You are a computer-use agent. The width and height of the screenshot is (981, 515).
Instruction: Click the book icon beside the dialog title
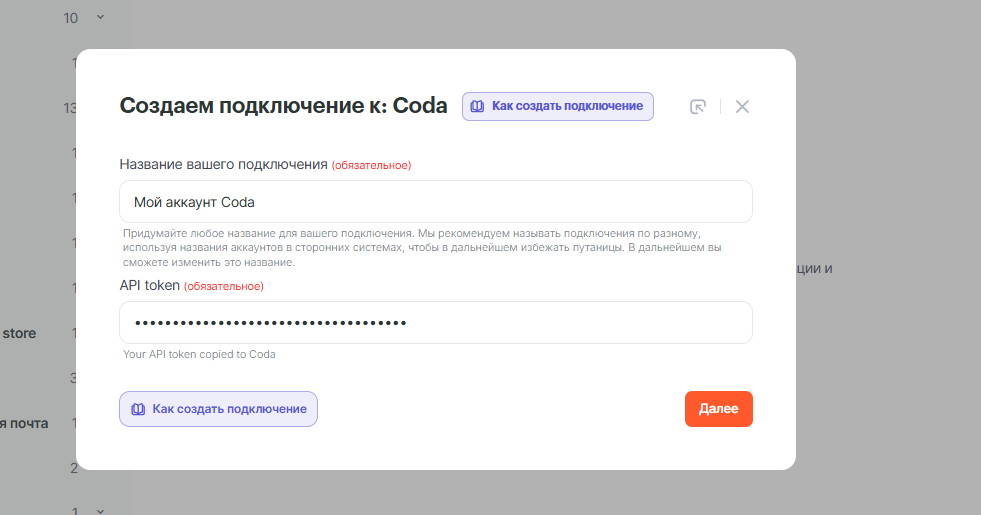(x=478, y=106)
